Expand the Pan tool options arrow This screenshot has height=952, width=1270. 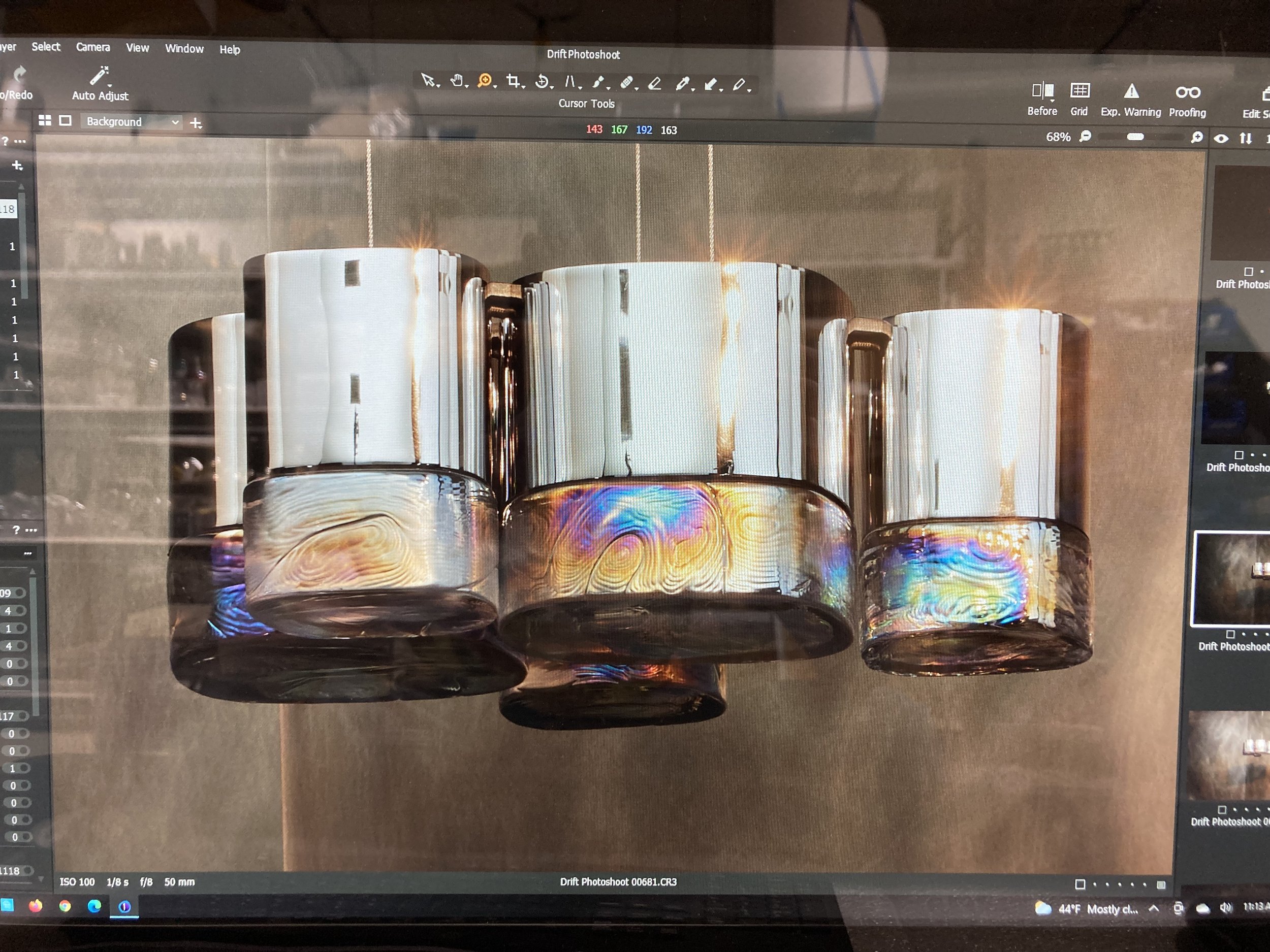point(467,87)
